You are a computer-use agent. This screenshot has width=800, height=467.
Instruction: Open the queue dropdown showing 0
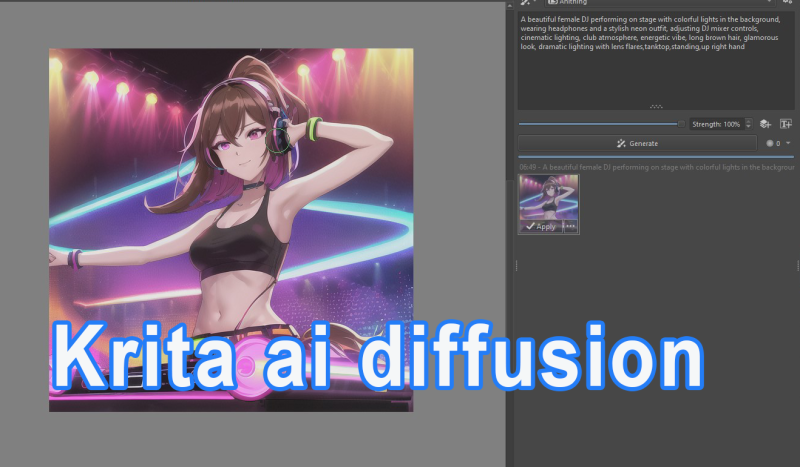click(x=778, y=143)
